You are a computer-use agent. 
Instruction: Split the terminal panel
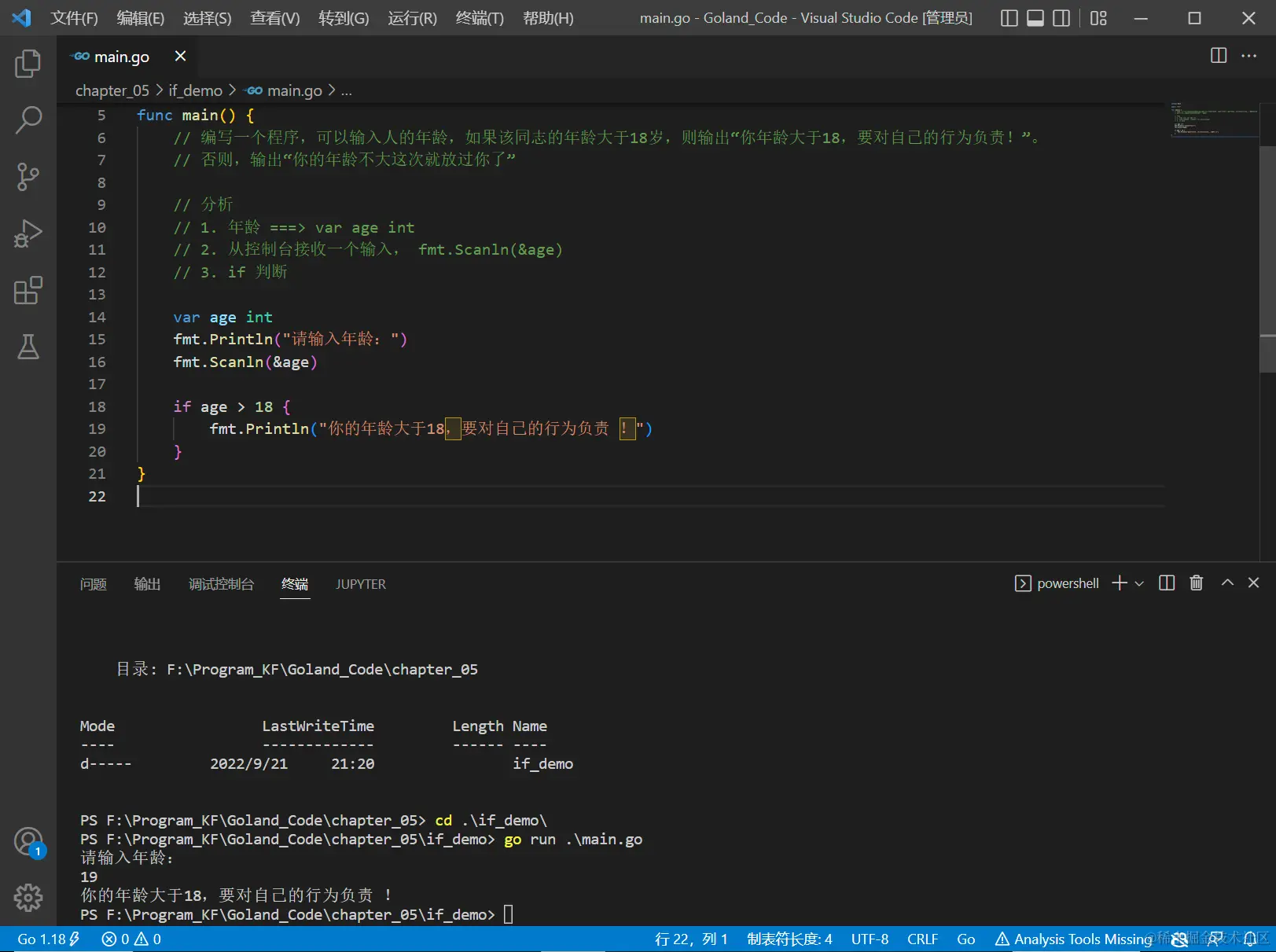pos(1167,583)
